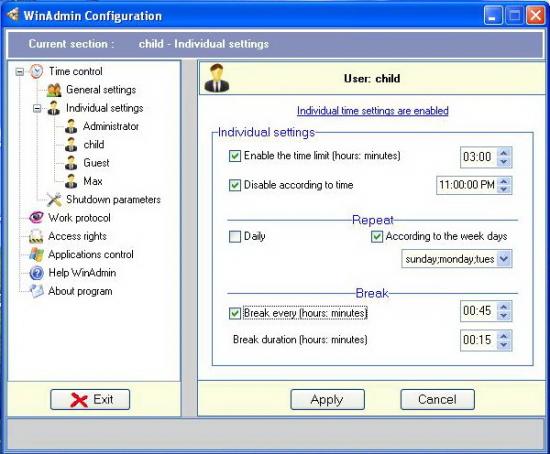Decrease the time limit spinner value
The image size is (550, 454).
[x=504, y=161]
